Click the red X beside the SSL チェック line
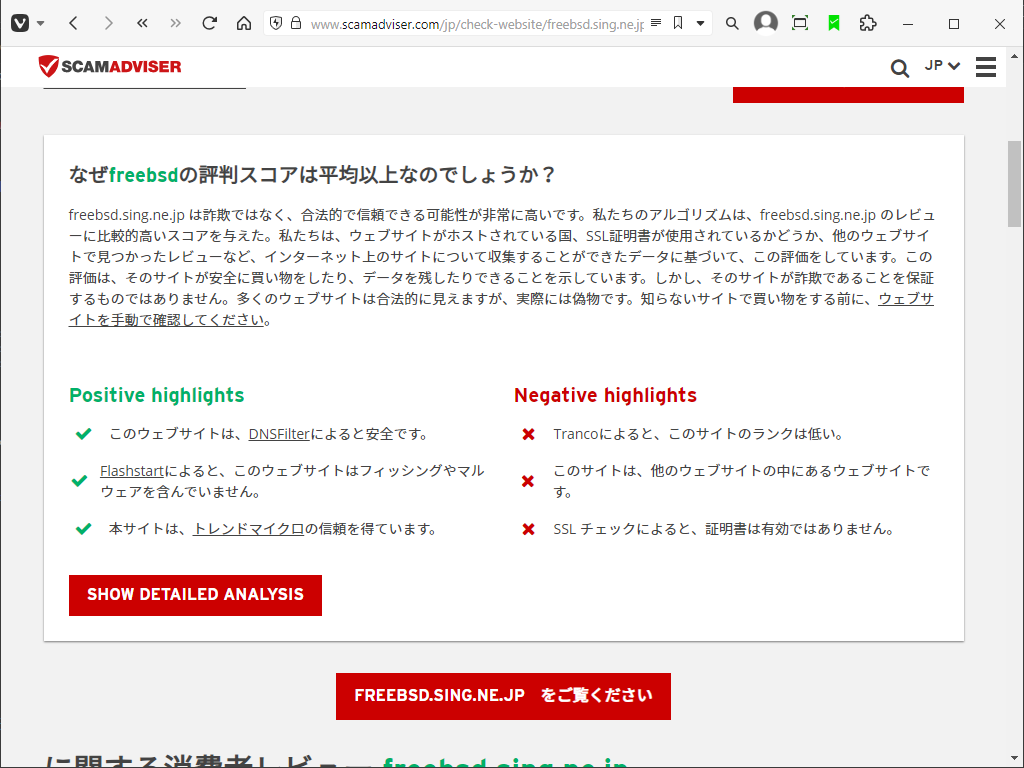 528,529
